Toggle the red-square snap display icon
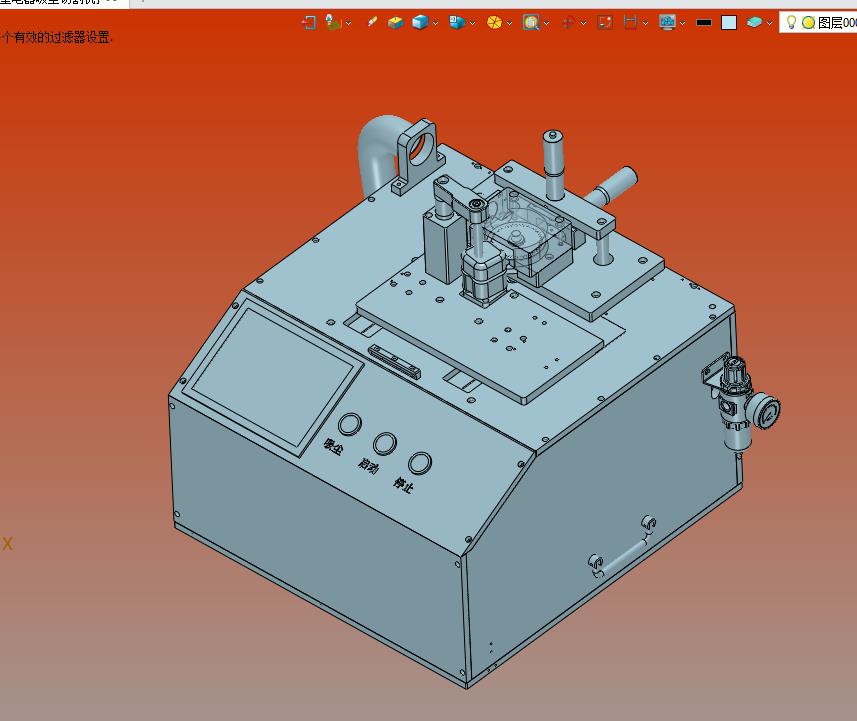 pos(605,22)
